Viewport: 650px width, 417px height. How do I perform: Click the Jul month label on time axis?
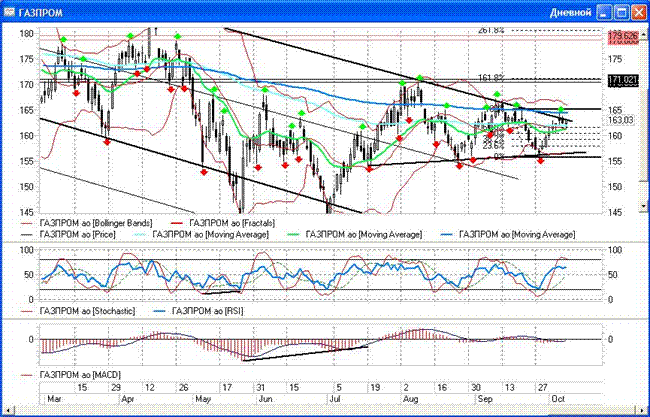click(x=335, y=399)
